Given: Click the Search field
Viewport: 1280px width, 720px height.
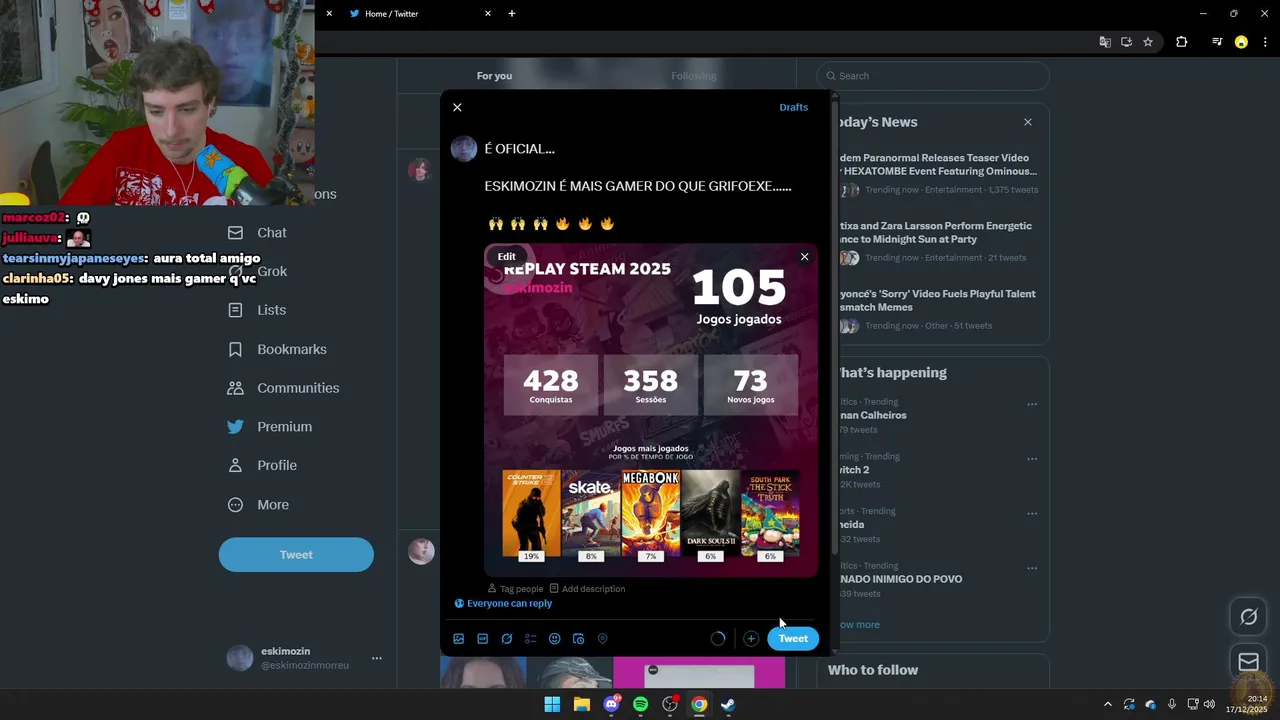Looking at the screenshot, I should [x=933, y=76].
